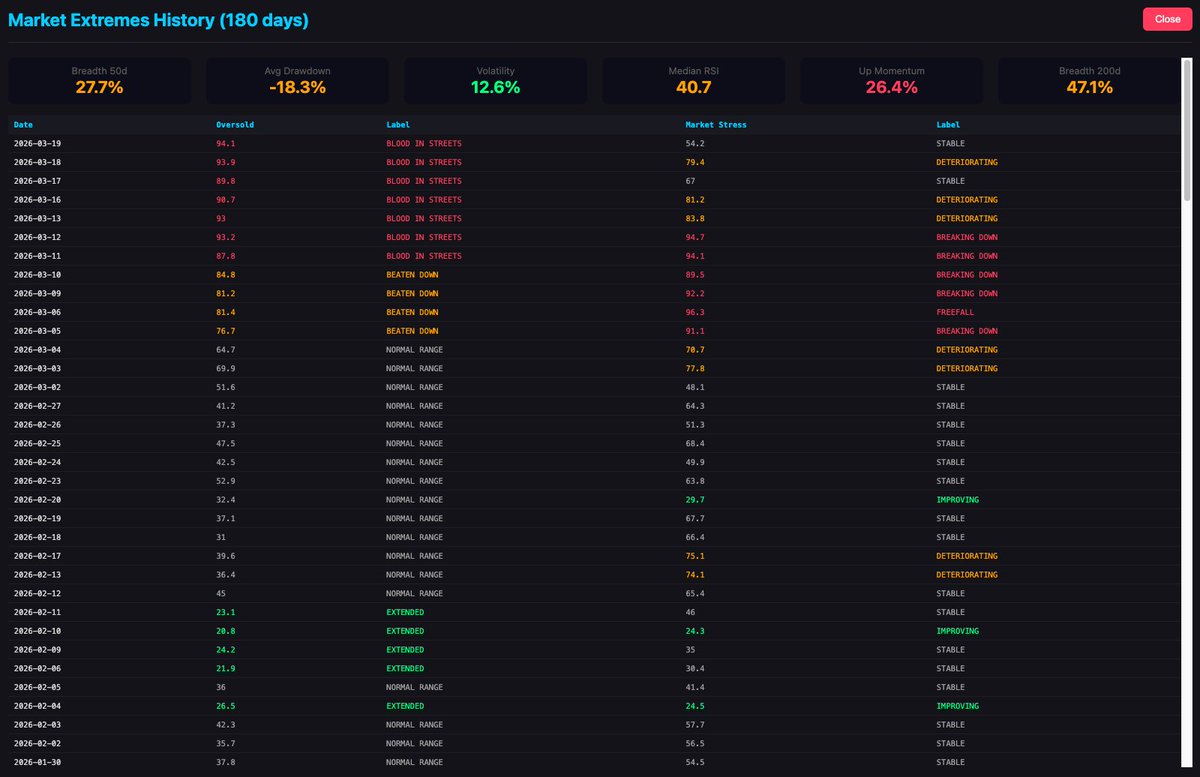The width and height of the screenshot is (1200, 777).
Task: Click IMPROVING label in 2026-02-20 row
Action: 957,500
